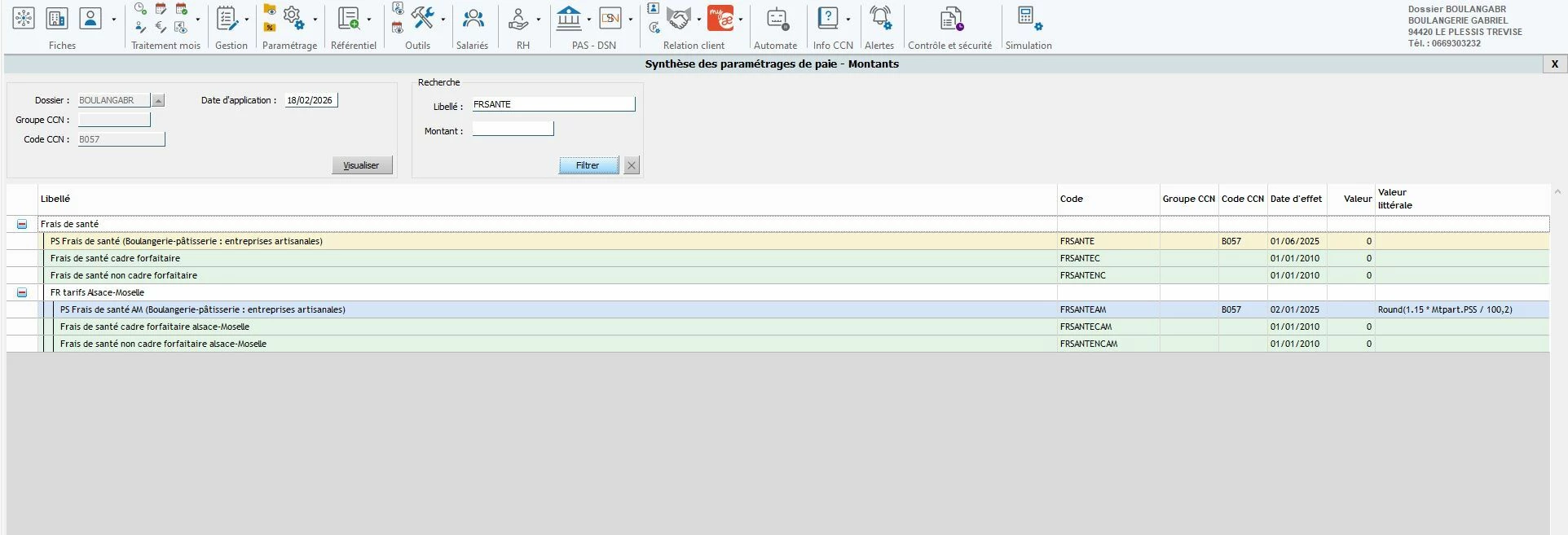Open the Info CCN help book icon
1568x535 pixels.
click(828, 18)
